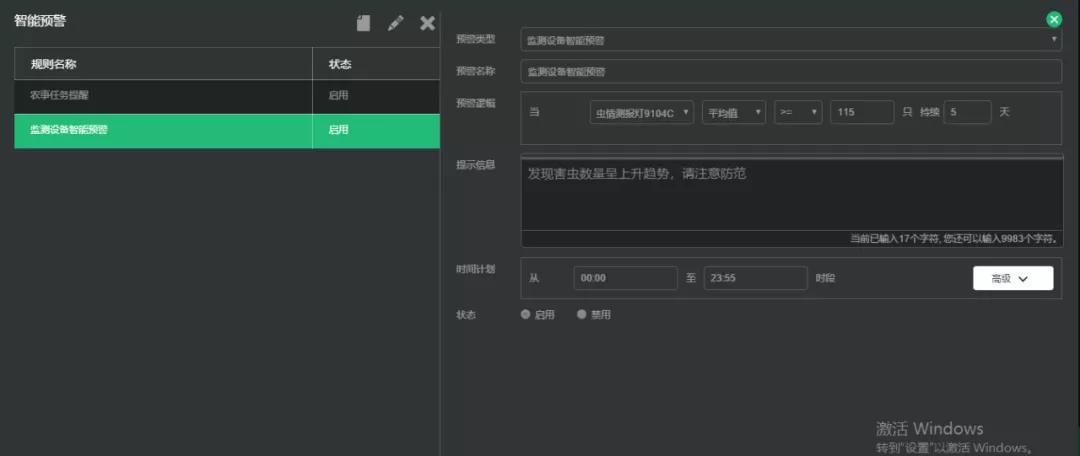Open the 预警类型 dropdown

click(x=790, y=40)
